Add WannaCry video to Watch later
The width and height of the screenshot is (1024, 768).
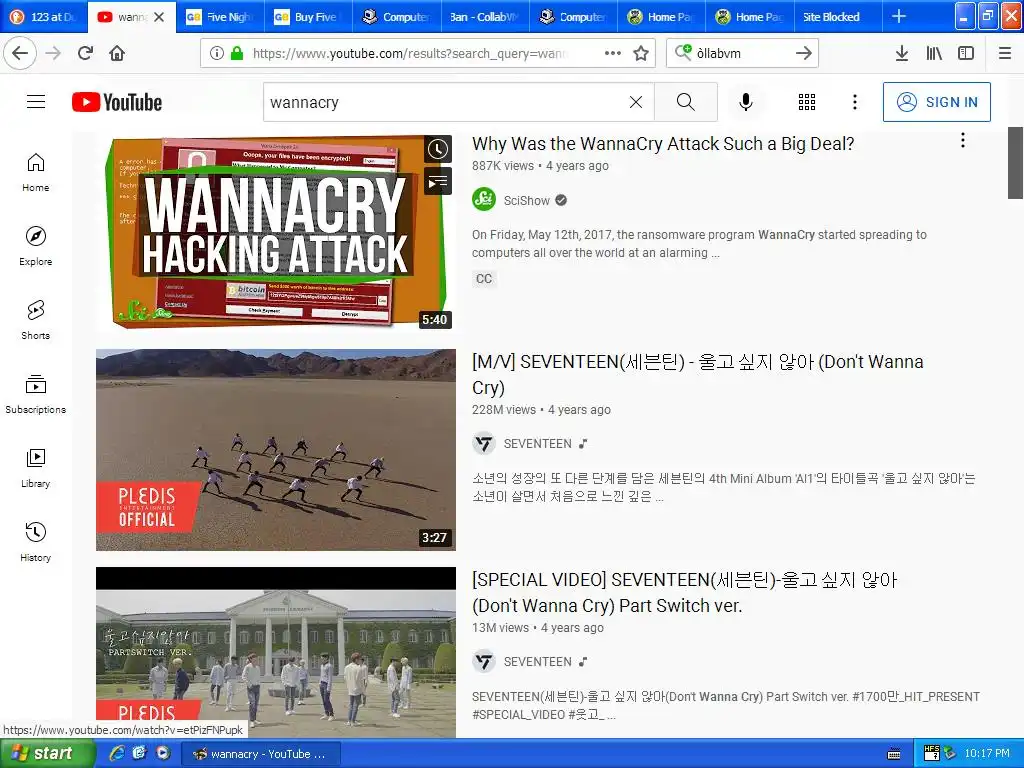[438, 150]
